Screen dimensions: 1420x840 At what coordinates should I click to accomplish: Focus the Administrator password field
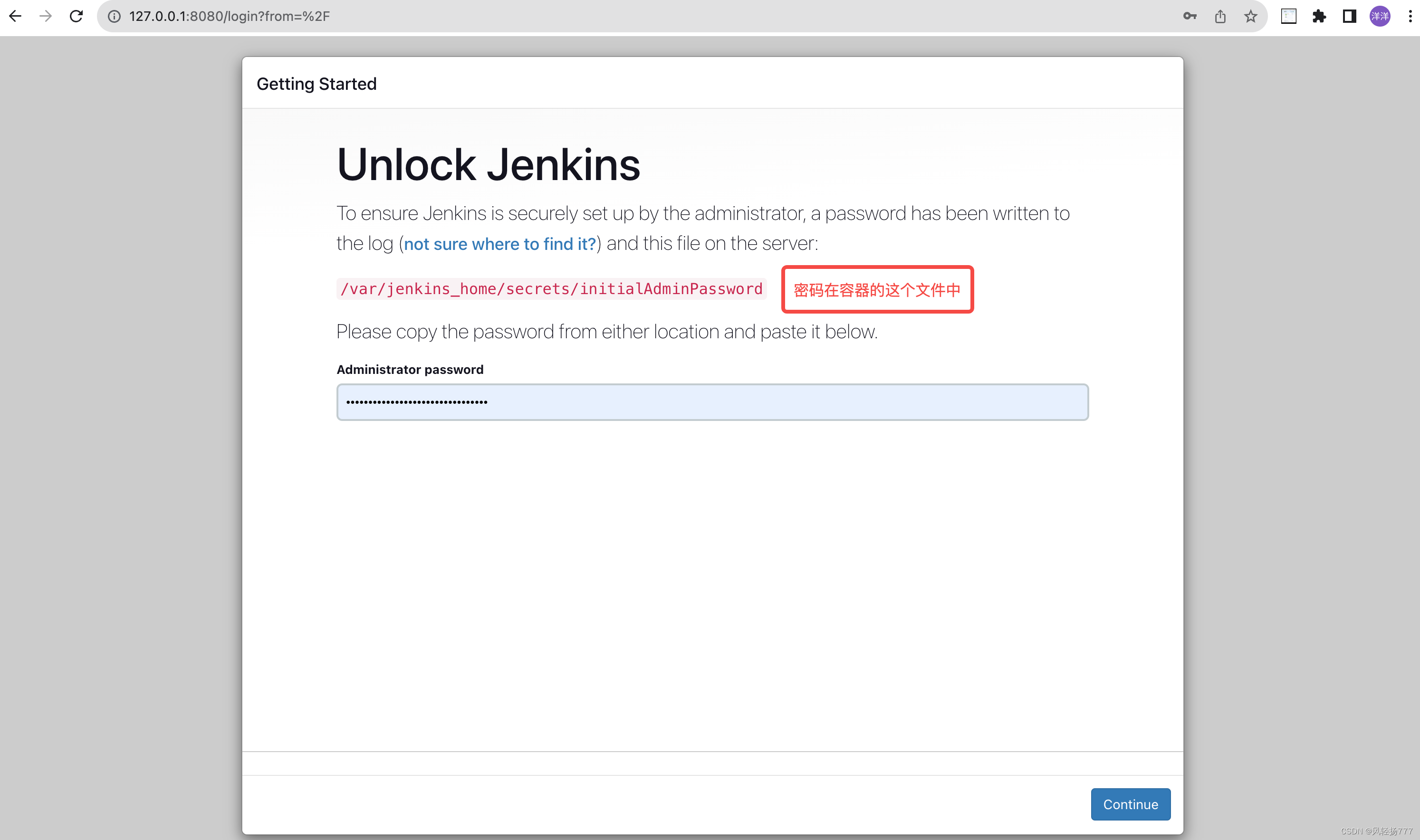click(712, 402)
